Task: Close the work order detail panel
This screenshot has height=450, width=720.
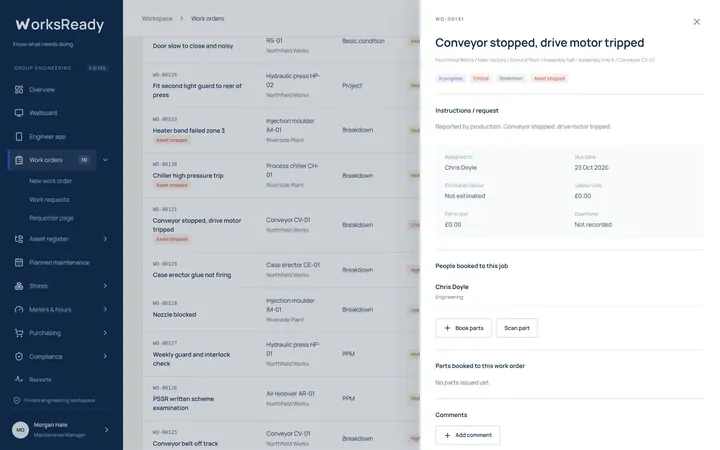Action: coord(697,22)
